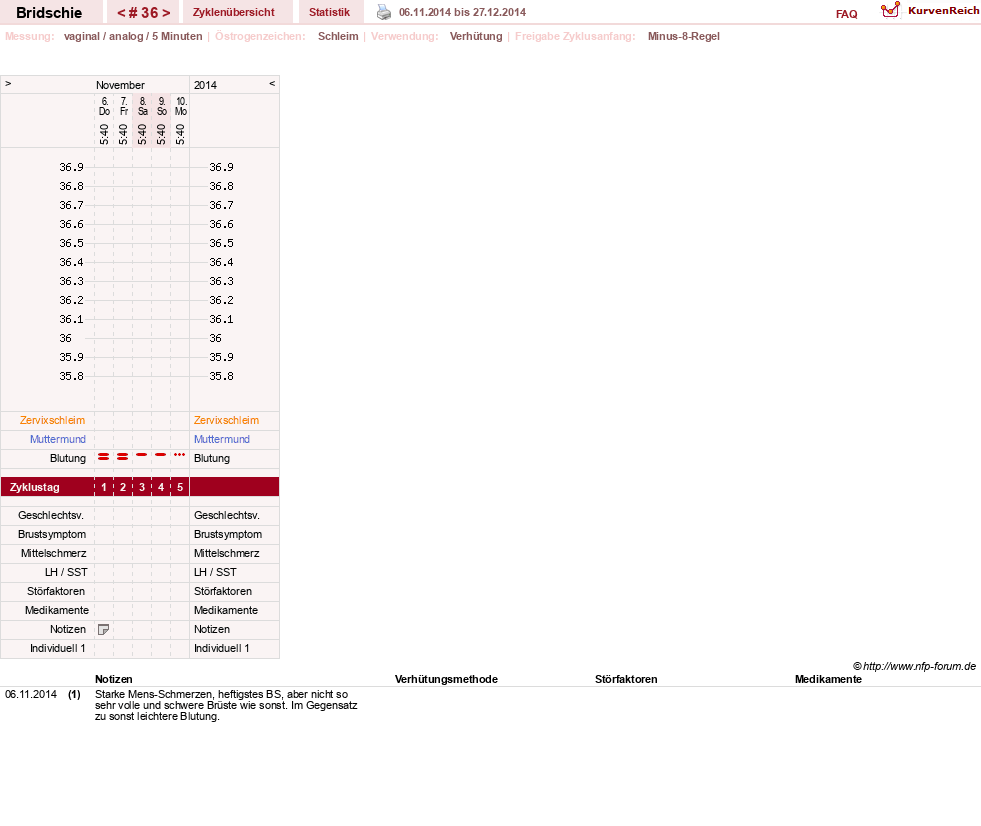Select the 10. Mo date column header
Image resolution: width=981 pixels, height=826 pixels.
[181, 106]
